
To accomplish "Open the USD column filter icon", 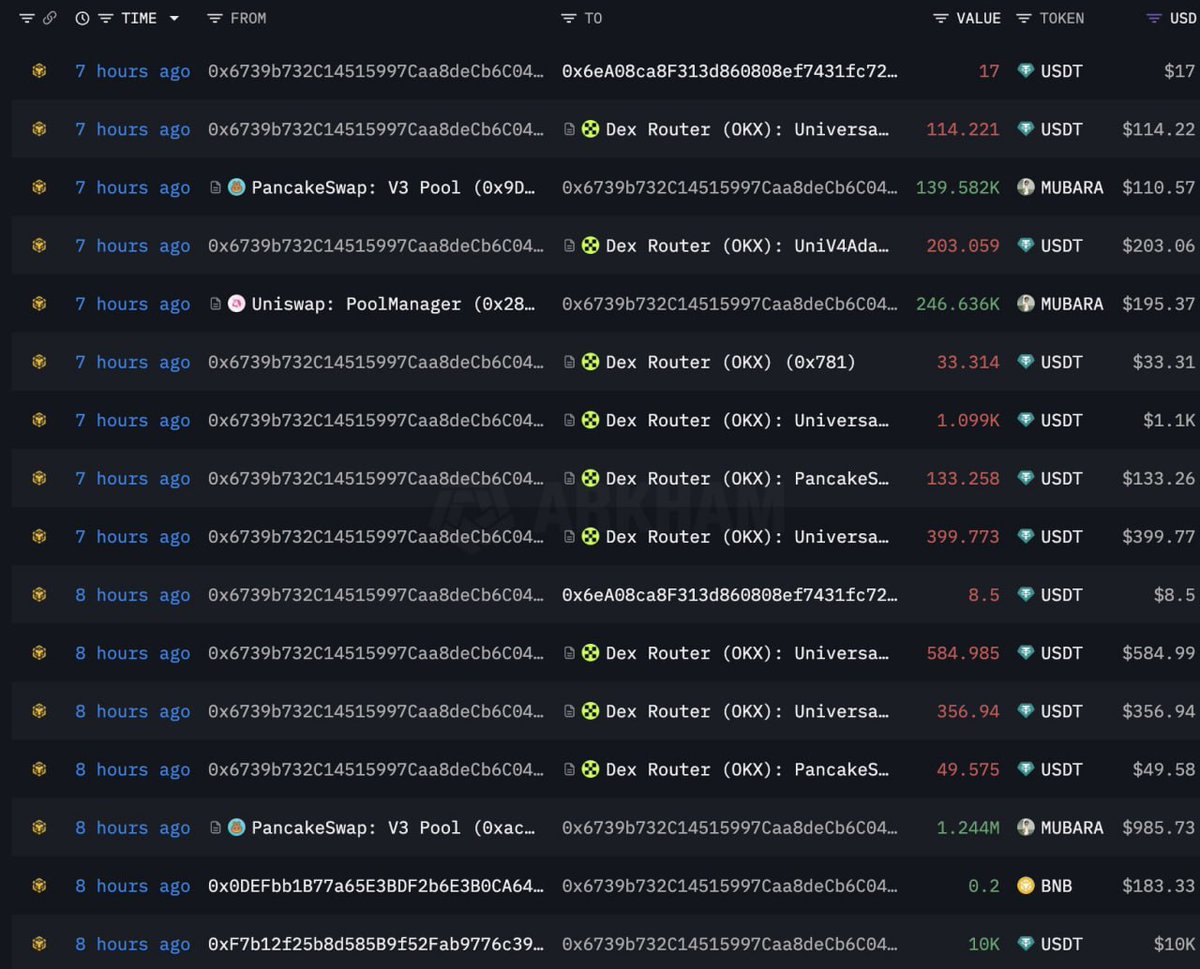I will click(1154, 18).
